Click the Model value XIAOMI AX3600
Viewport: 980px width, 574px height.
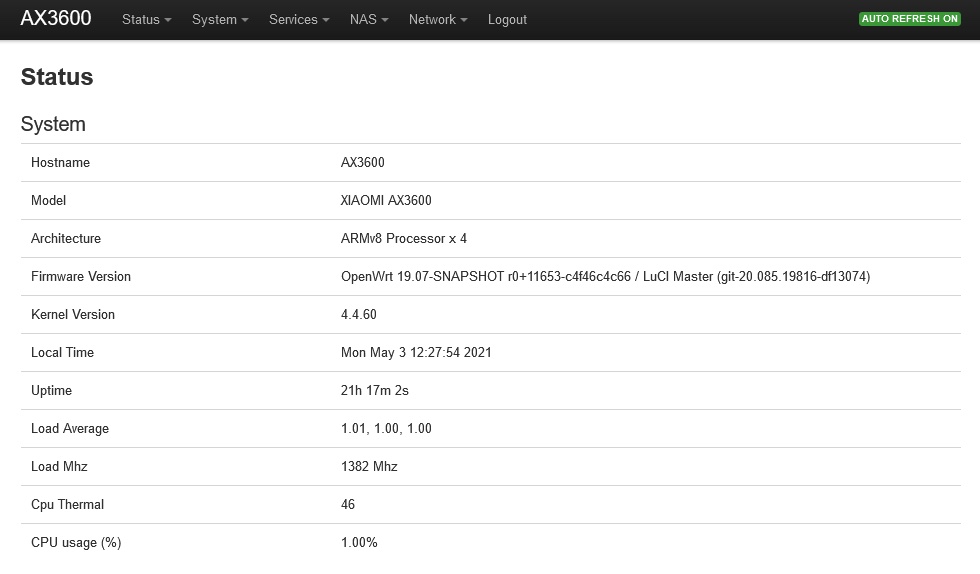[x=386, y=201]
